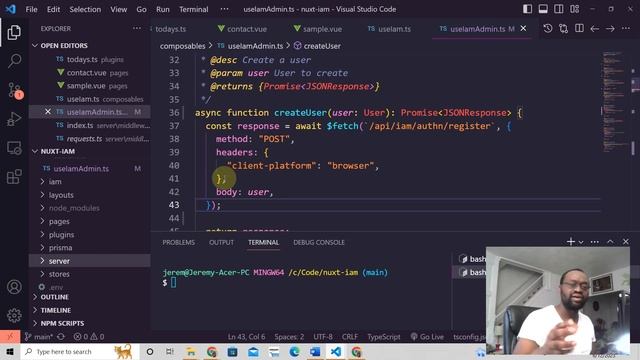Image resolution: width=640 pixels, height=360 pixels.
Task: Open the Edit menu
Action: coord(53,9)
